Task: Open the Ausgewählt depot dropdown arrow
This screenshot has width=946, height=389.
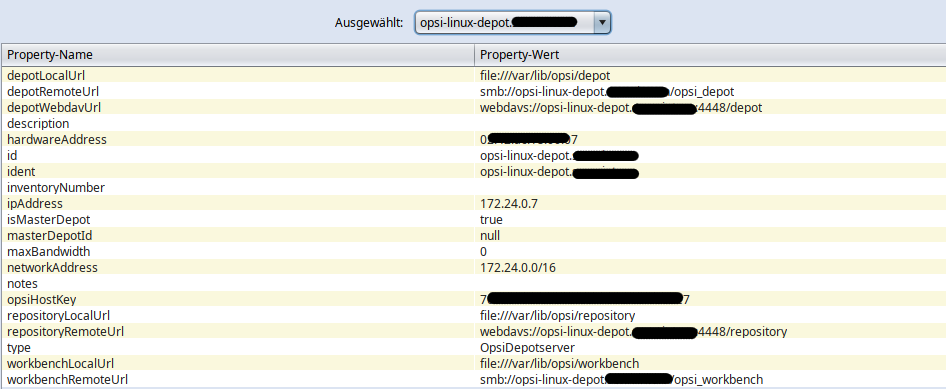Action: [602, 23]
